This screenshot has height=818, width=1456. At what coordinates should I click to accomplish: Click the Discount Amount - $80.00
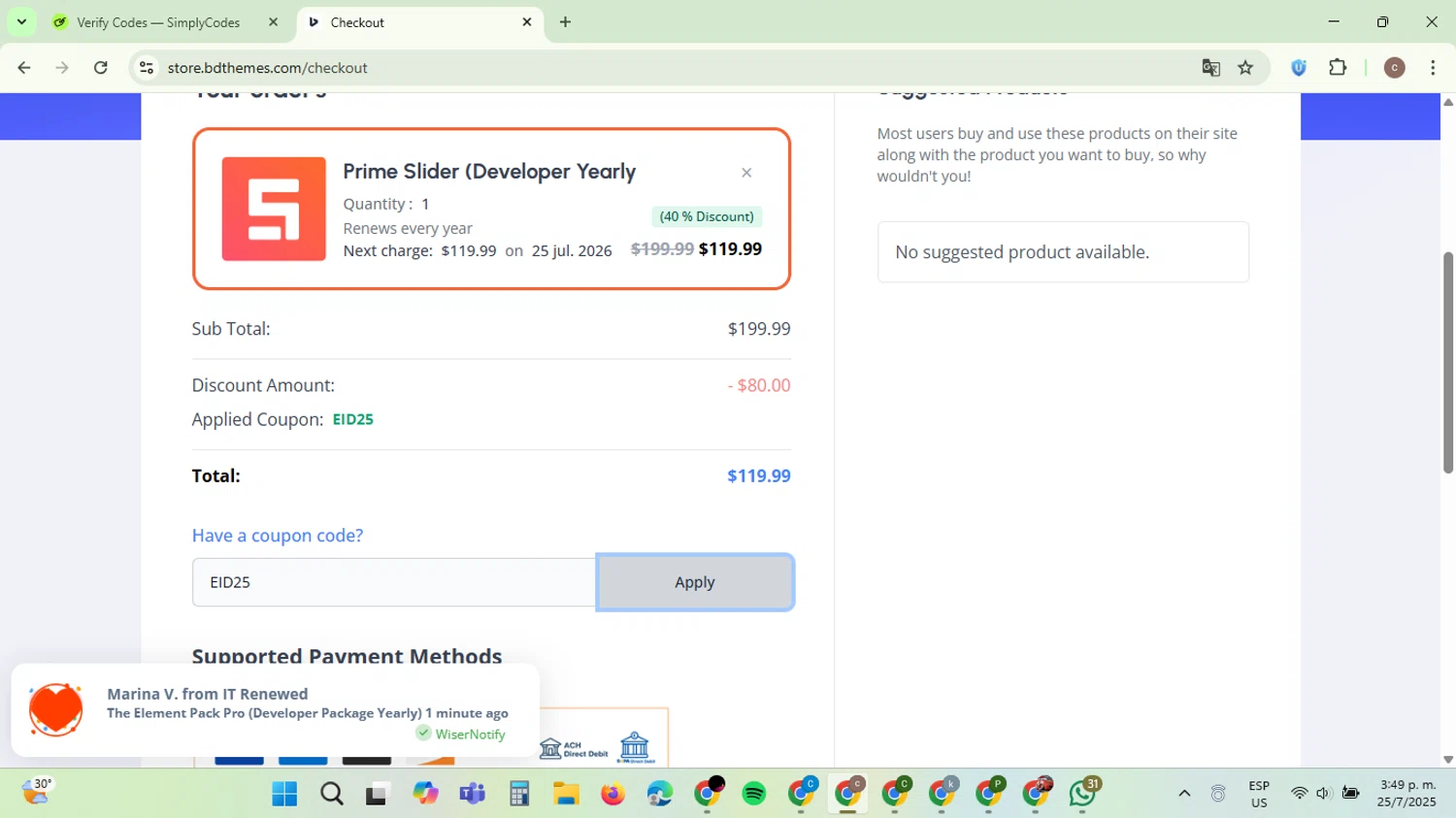759,385
